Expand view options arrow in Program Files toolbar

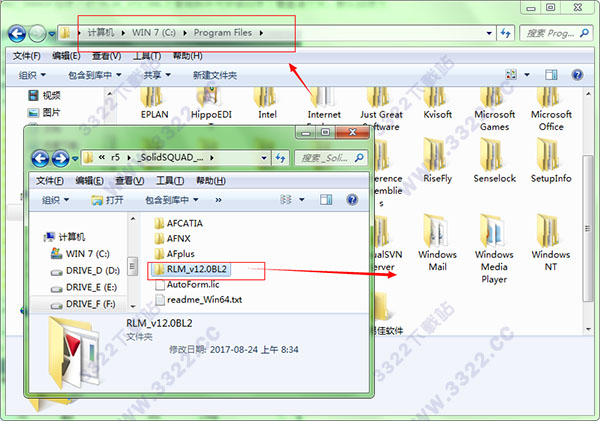click(527, 75)
